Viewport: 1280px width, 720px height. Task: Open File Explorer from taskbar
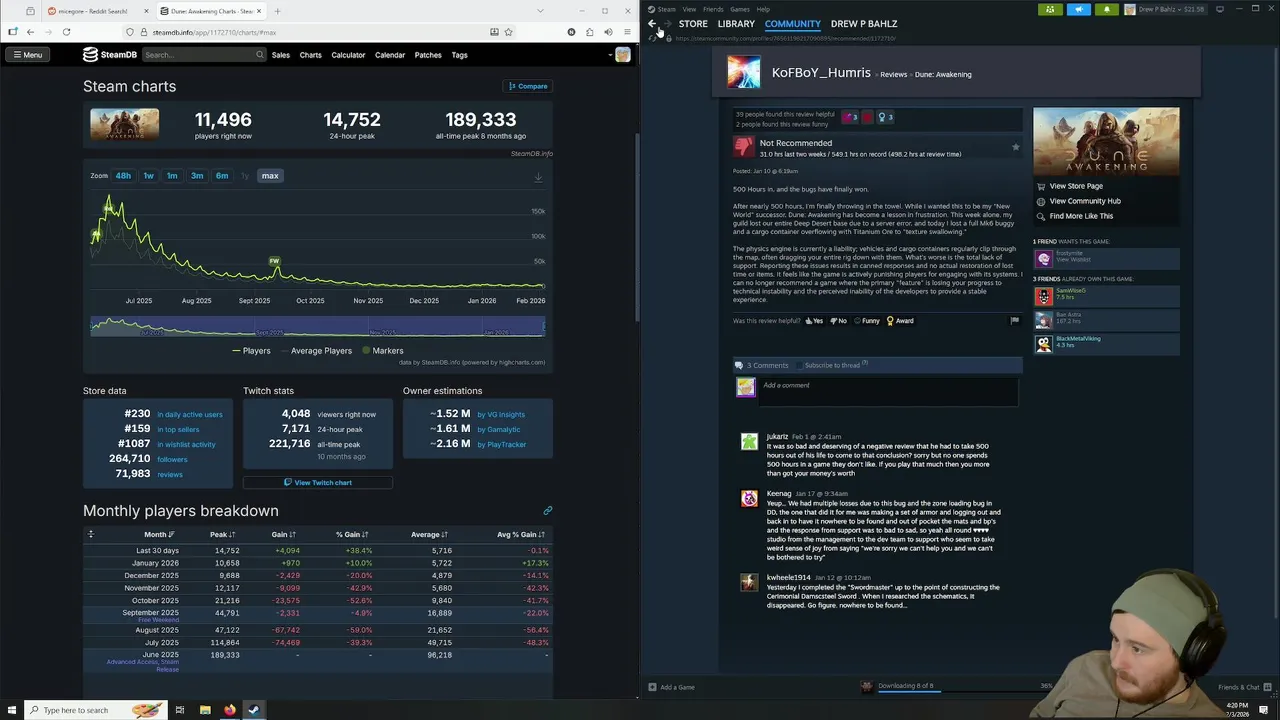pos(205,710)
